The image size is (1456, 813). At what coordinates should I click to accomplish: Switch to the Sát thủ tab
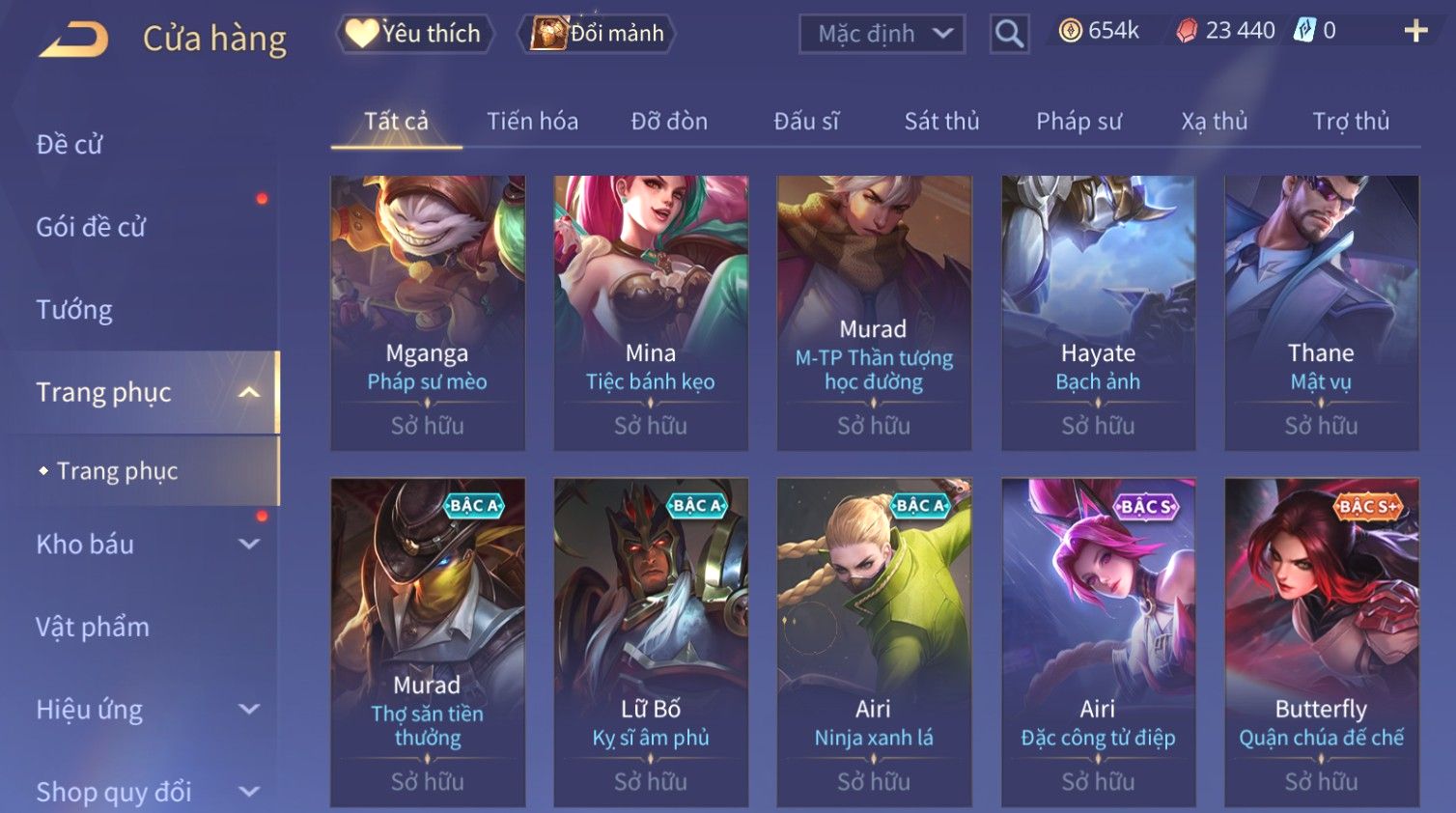click(x=941, y=121)
